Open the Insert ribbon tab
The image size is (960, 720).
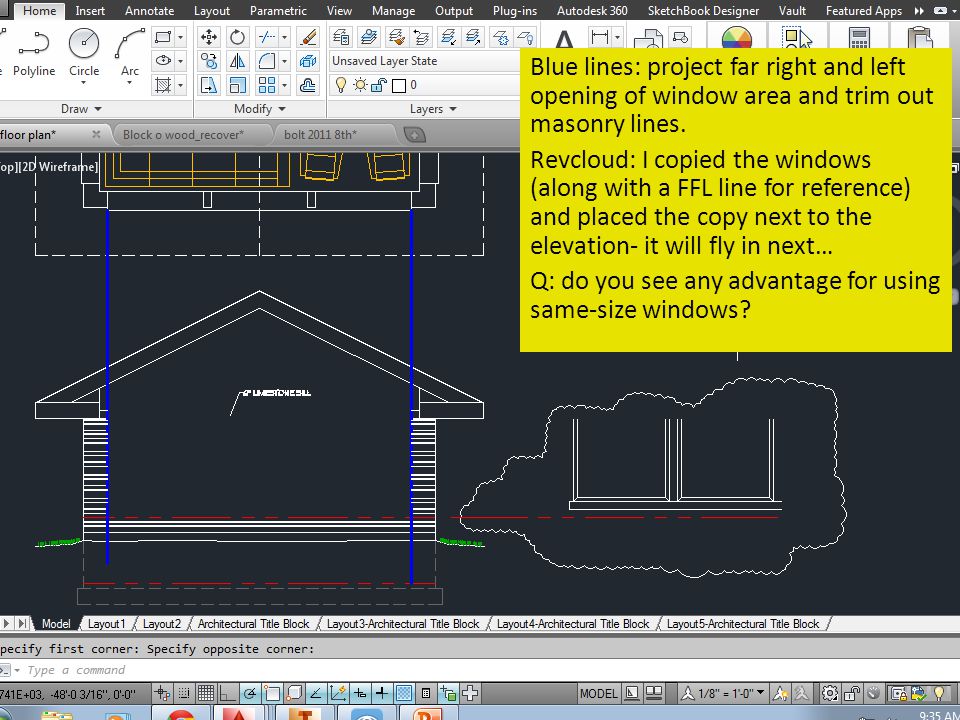point(90,10)
